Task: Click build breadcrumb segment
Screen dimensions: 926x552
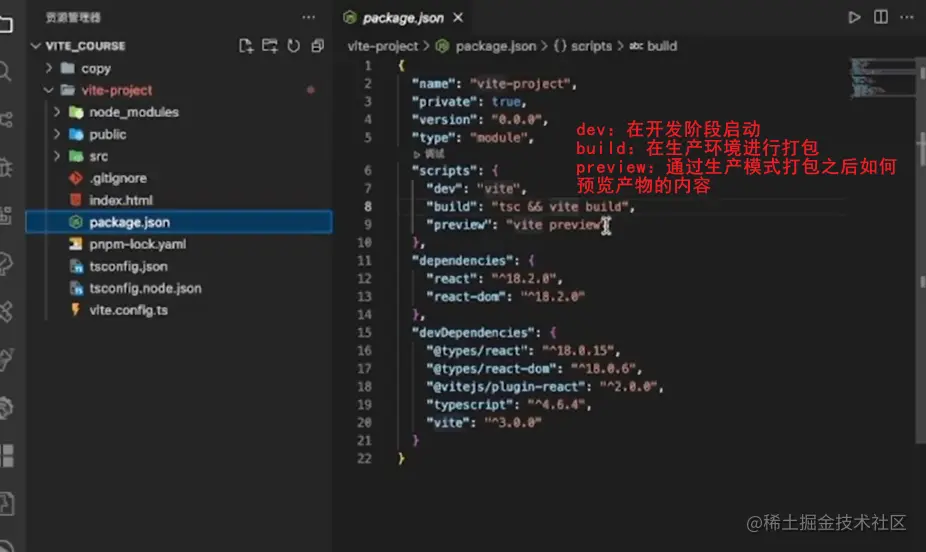Action: pyautogui.click(x=662, y=45)
